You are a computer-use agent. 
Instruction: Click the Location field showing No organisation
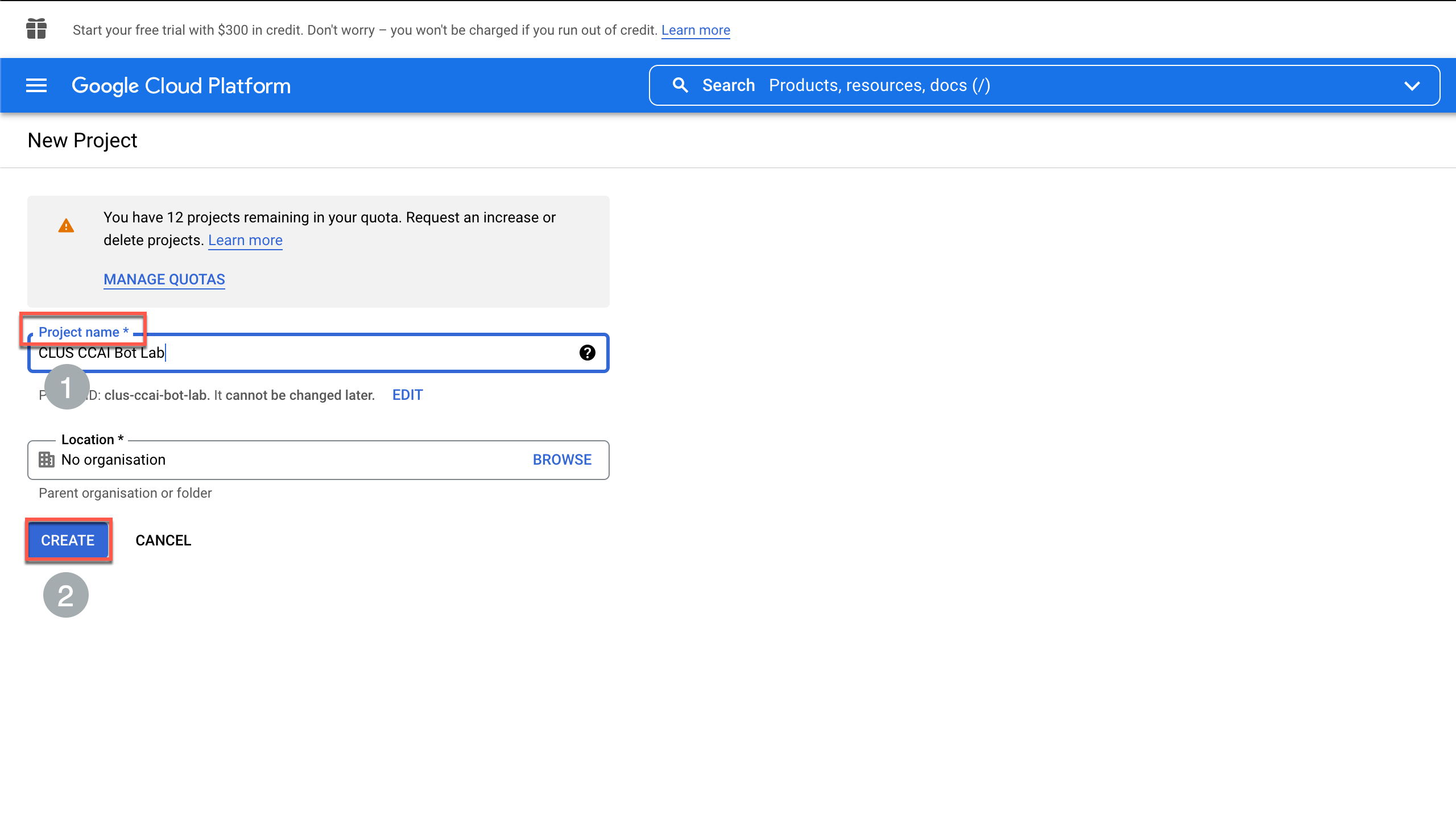[x=318, y=460]
